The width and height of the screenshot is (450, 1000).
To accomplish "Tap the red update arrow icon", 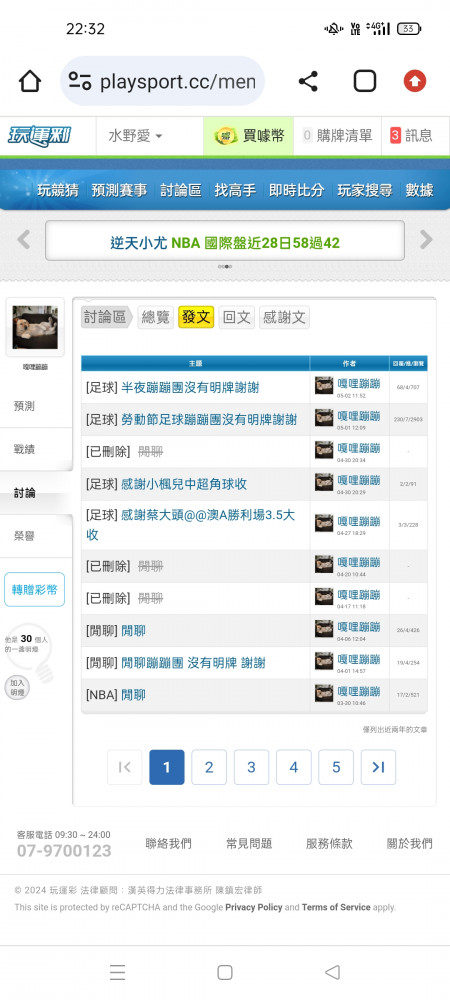I will [415, 82].
